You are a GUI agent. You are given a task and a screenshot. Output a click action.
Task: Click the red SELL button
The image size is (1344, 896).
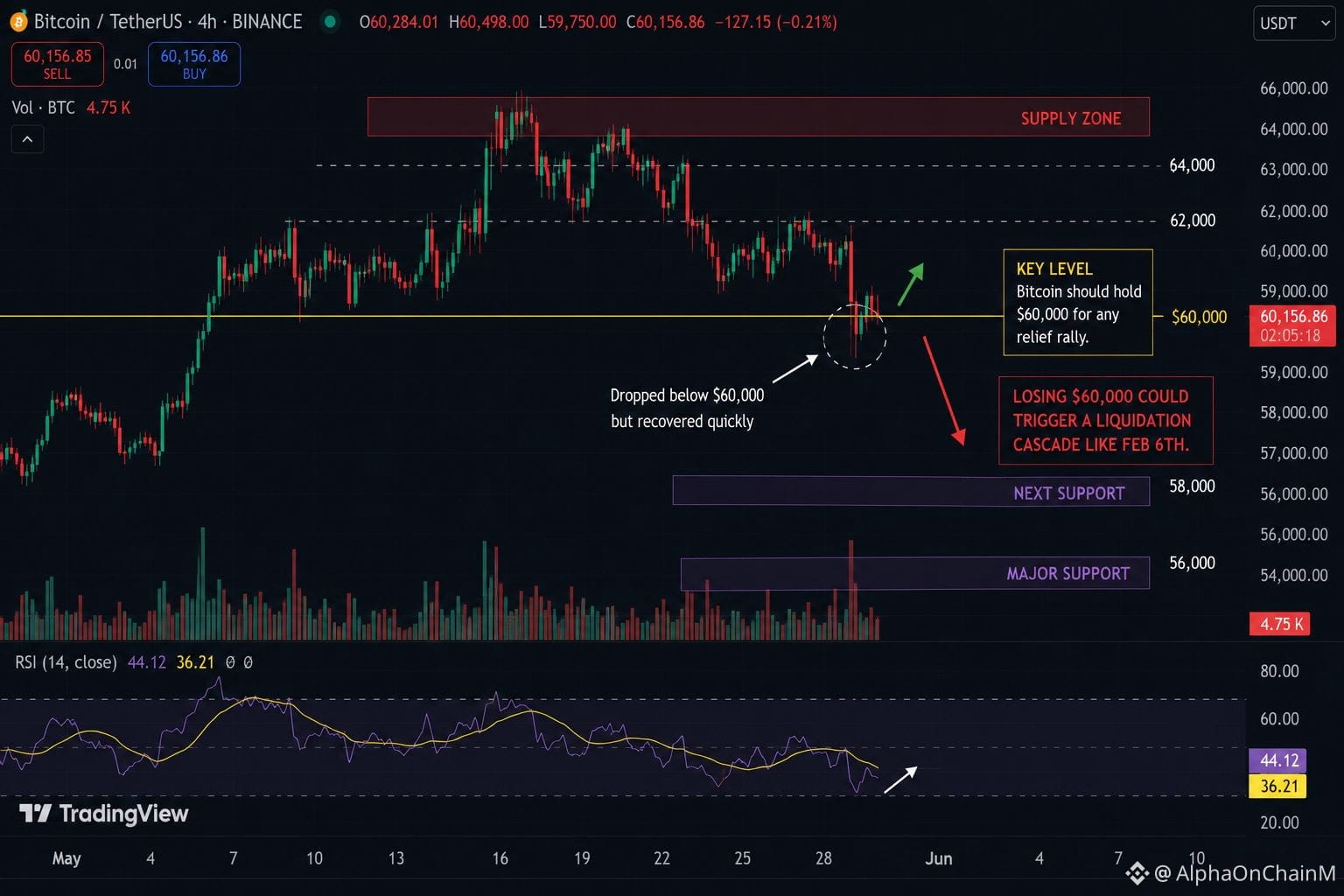pos(57,64)
